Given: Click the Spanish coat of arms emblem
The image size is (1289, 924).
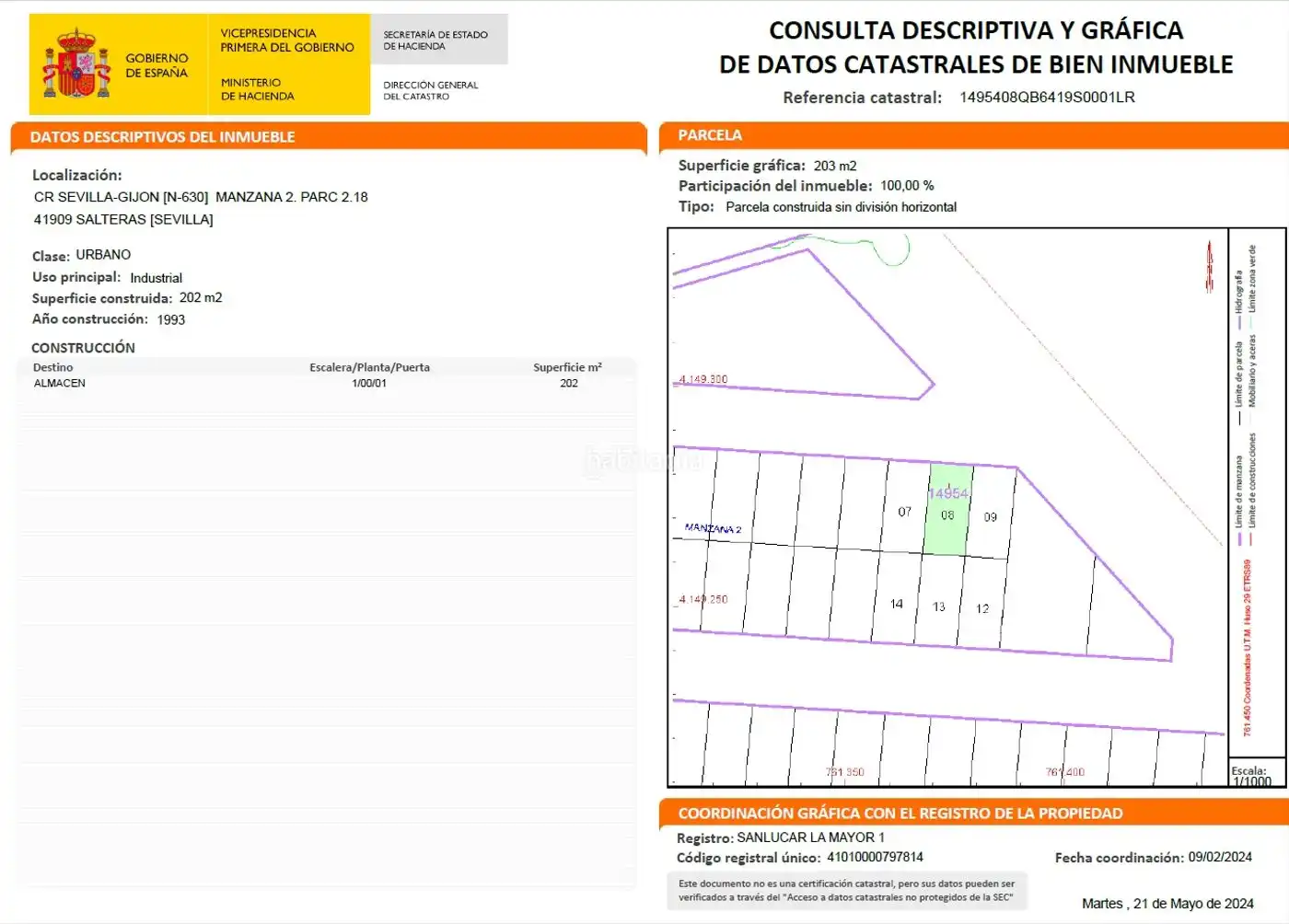Looking at the screenshot, I should (75, 64).
